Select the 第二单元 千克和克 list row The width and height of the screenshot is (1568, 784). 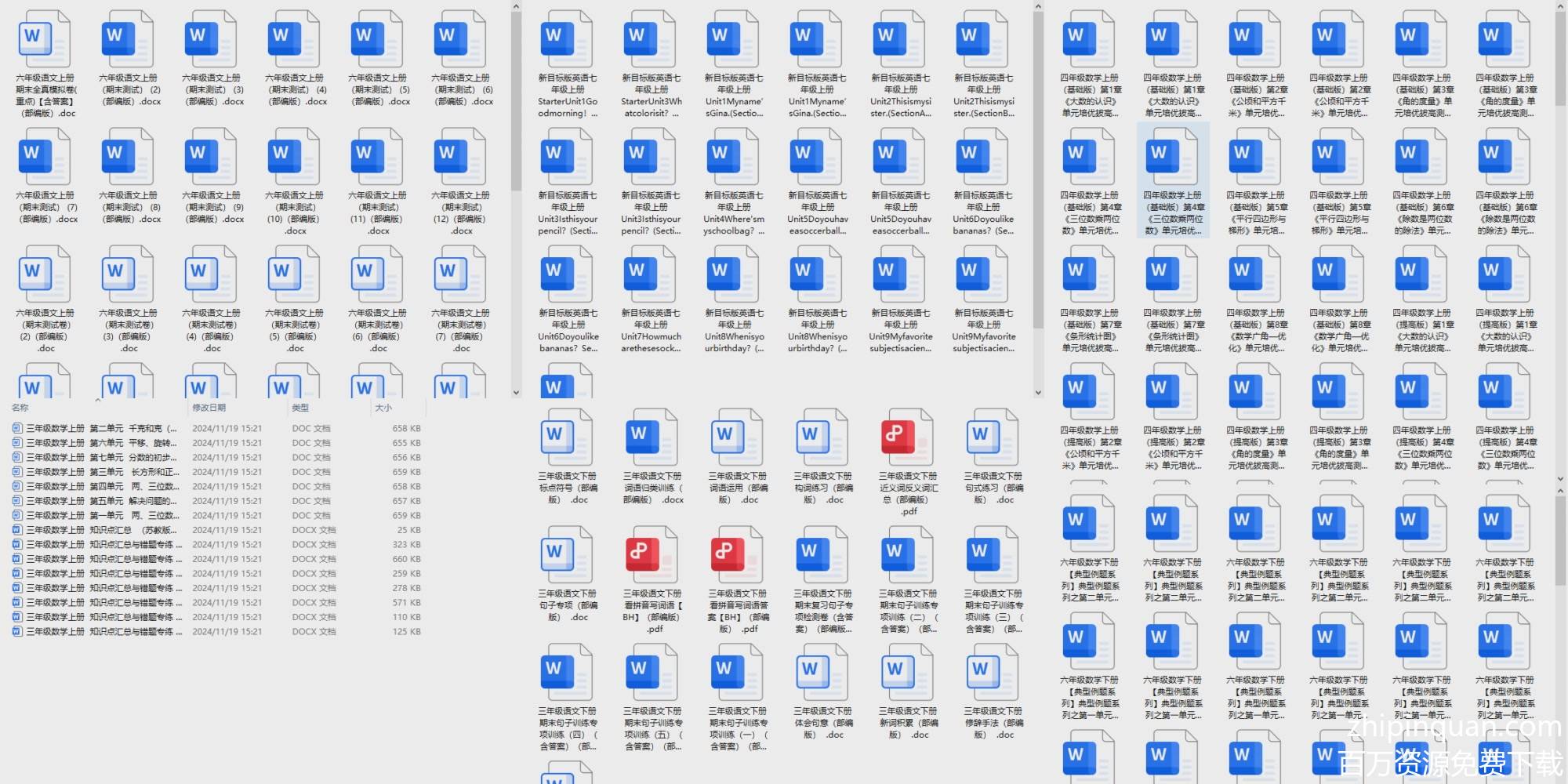coord(102,429)
